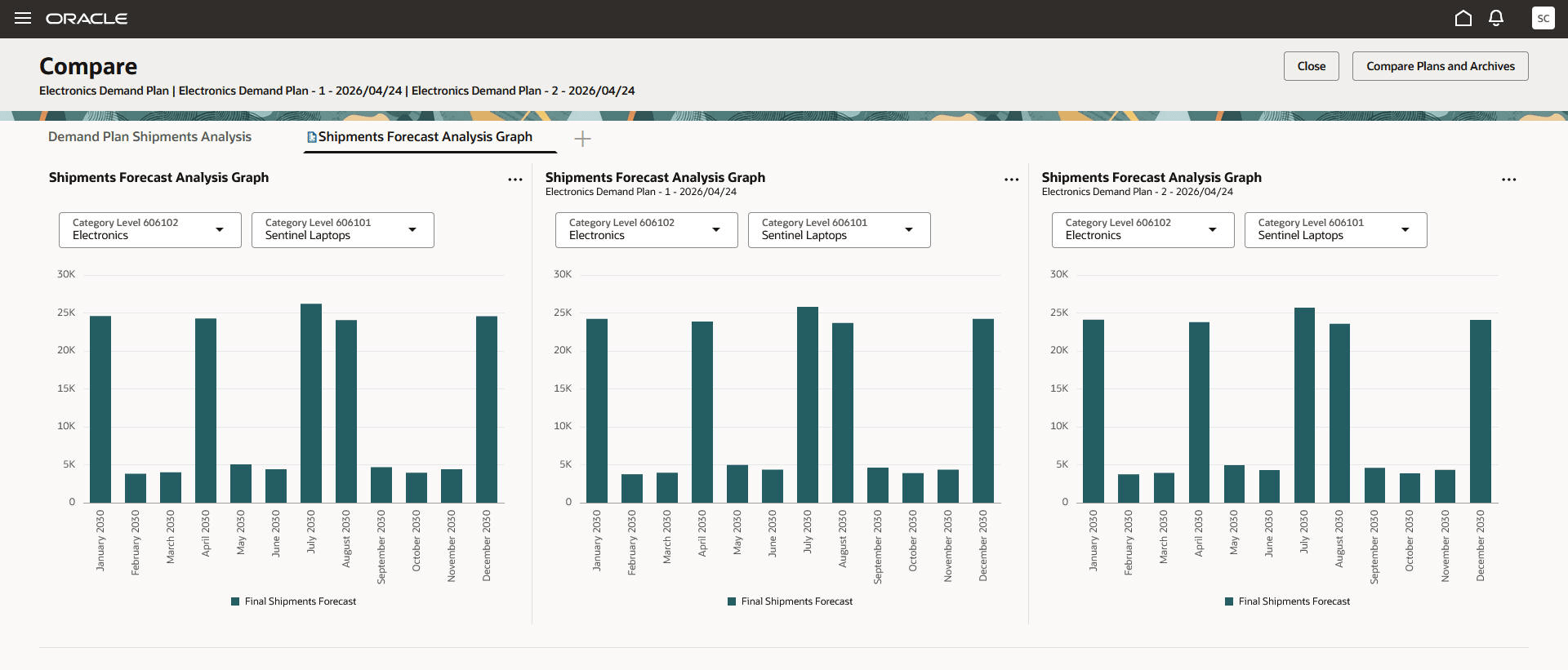Select the January 2030 bar in leftmost graph

[x=100, y=409]
